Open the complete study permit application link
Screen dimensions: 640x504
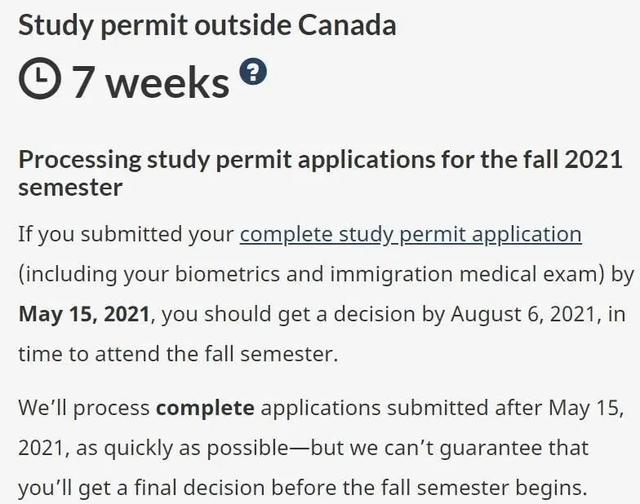(410, 235)
